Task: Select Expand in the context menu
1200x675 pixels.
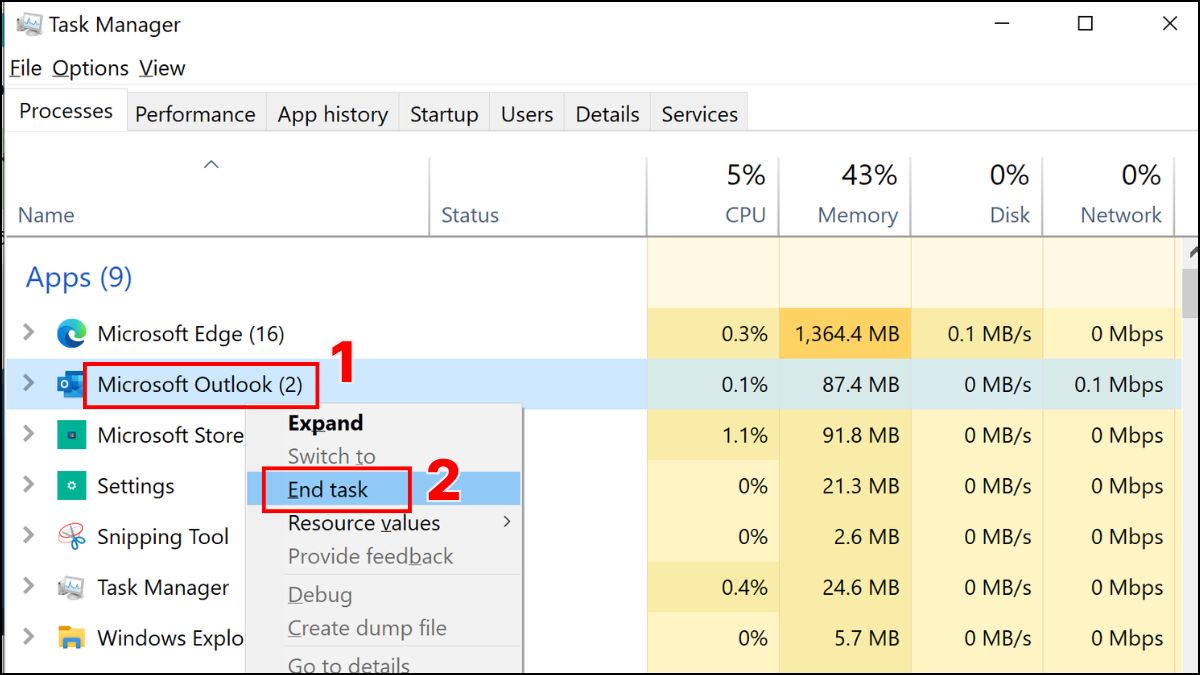Action: [325, 423]
